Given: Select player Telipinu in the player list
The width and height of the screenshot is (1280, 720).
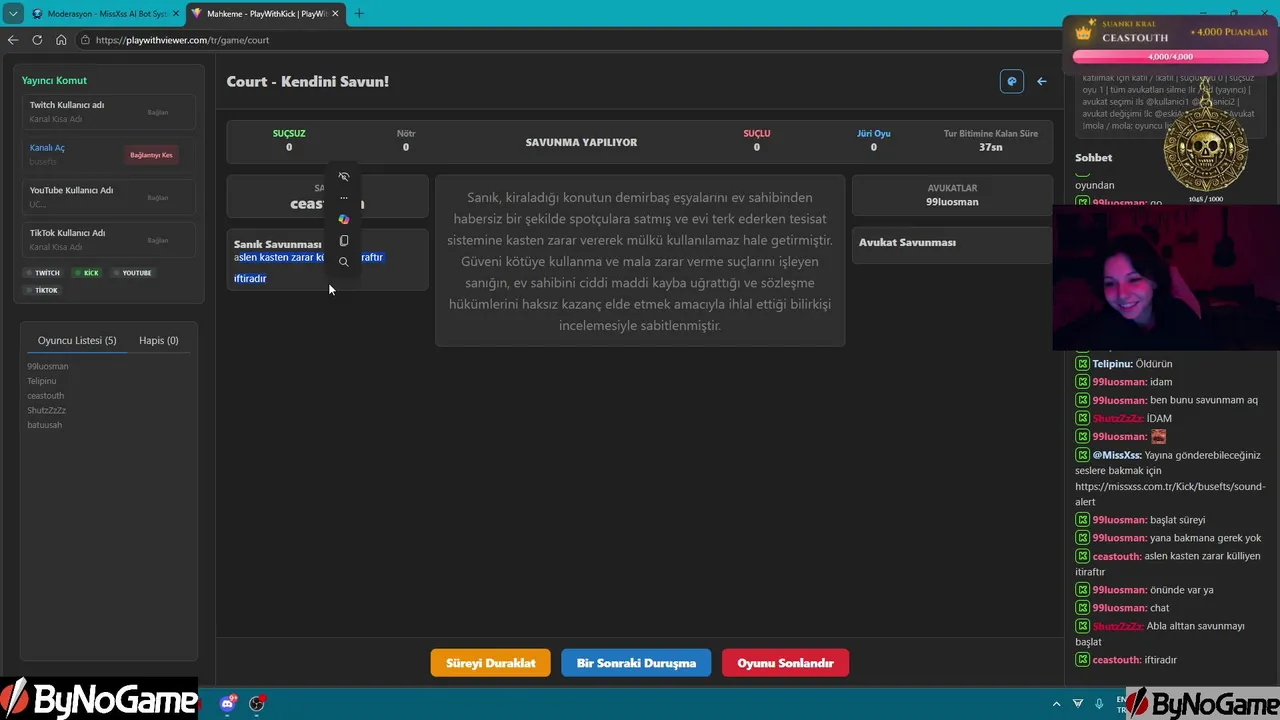Looking at the screenshot, I should click(x=42, y=381).
